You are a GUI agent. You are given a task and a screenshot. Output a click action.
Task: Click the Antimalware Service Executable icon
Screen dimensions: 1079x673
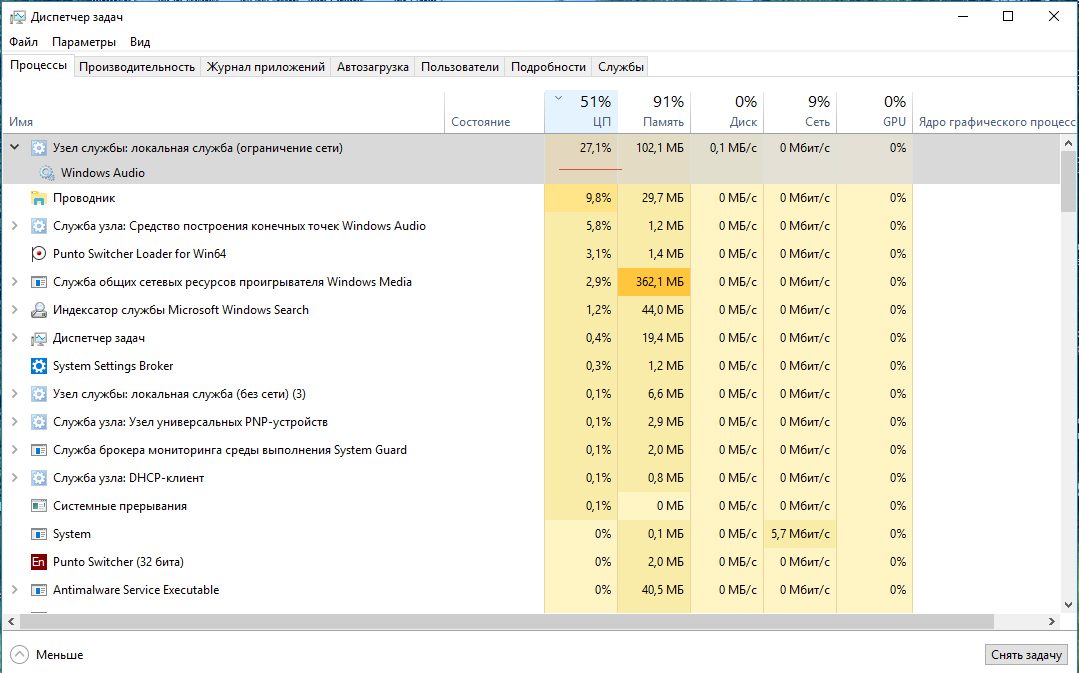click(x=39, y=590)
